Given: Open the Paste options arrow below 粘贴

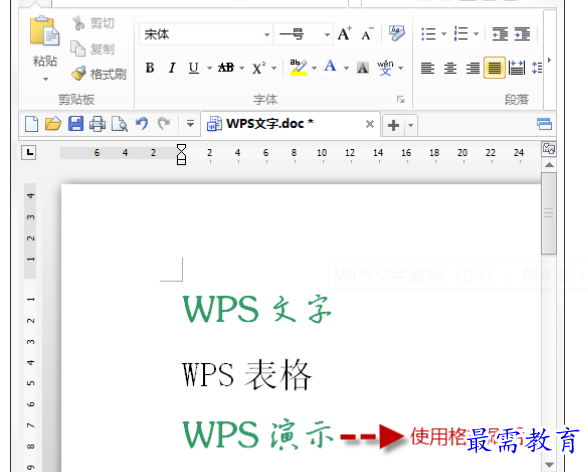Looking at the screenshot, I should coord(45,79).
